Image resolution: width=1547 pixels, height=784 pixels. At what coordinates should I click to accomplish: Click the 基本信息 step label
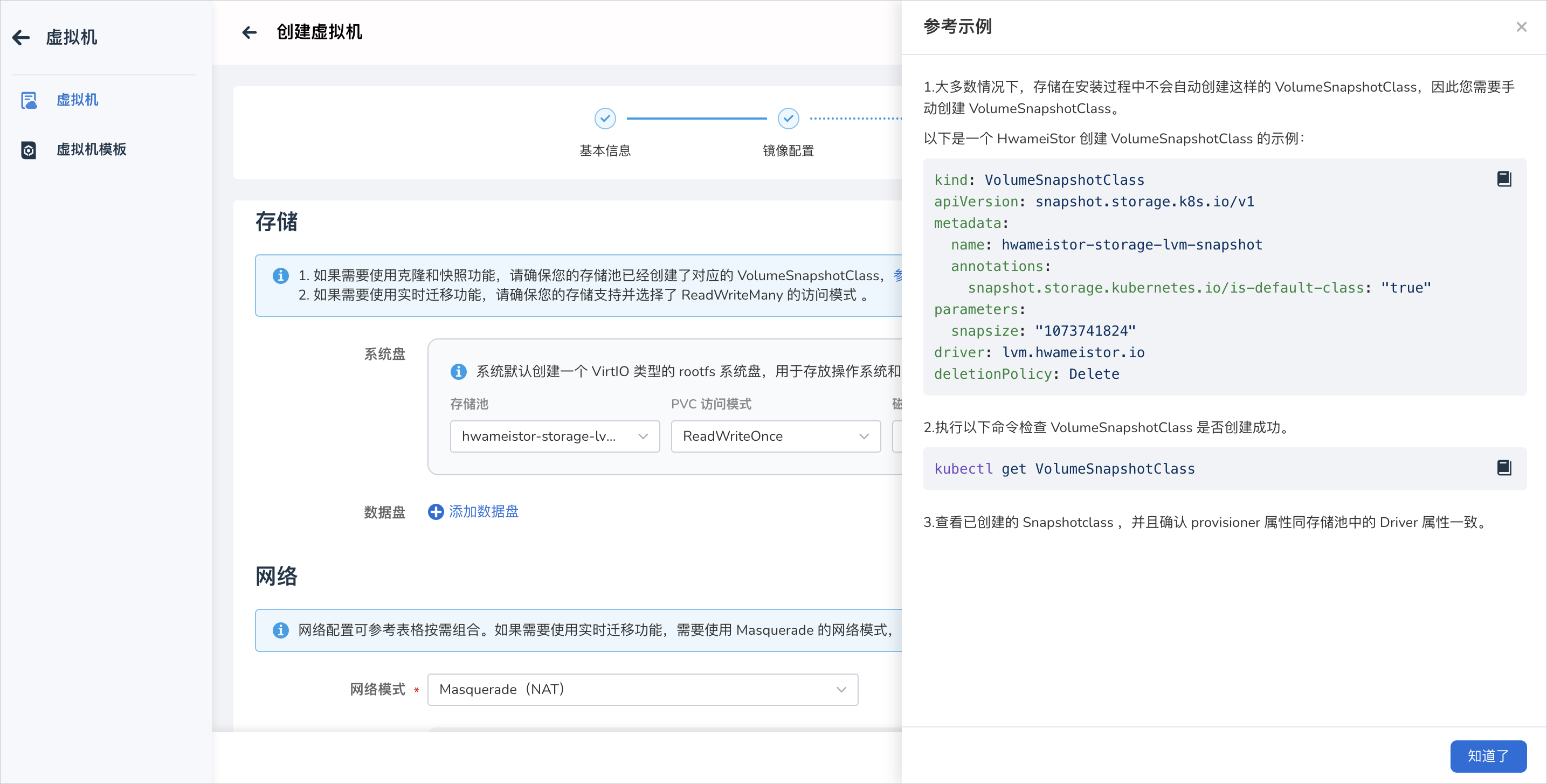[605, 151]
